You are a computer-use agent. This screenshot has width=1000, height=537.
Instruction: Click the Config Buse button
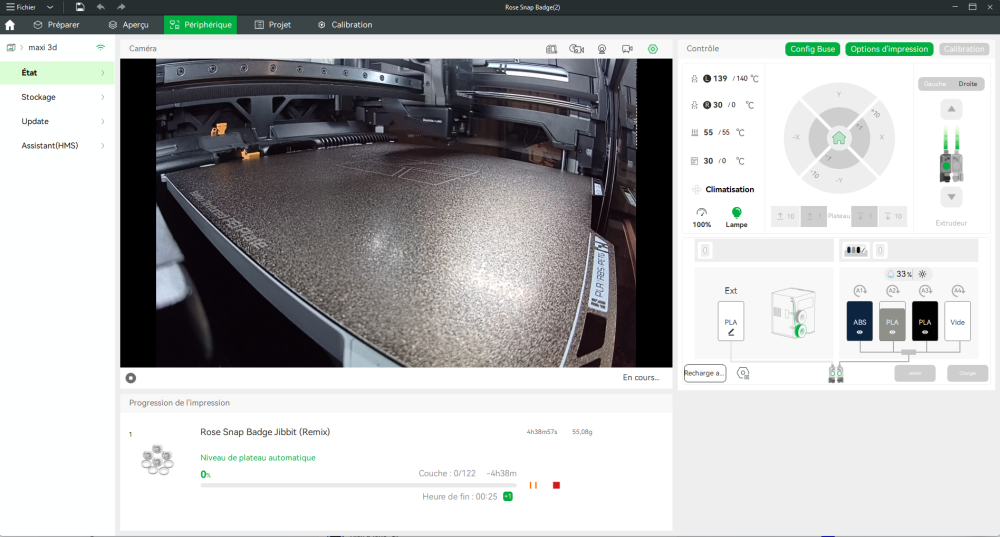pyautogui.click(x=812, y=49)
